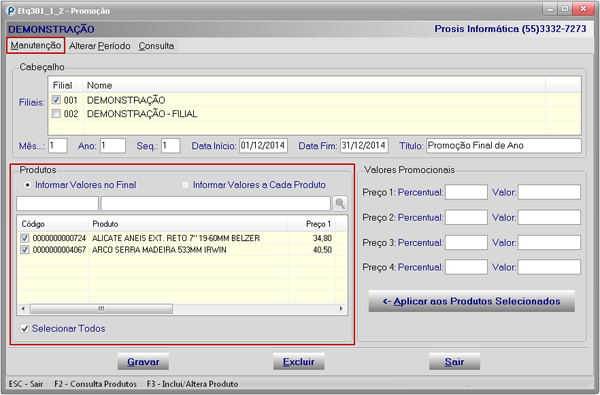Switch to the Alterar Período tab
Viewport: 600px width, 395px height.
99,46
